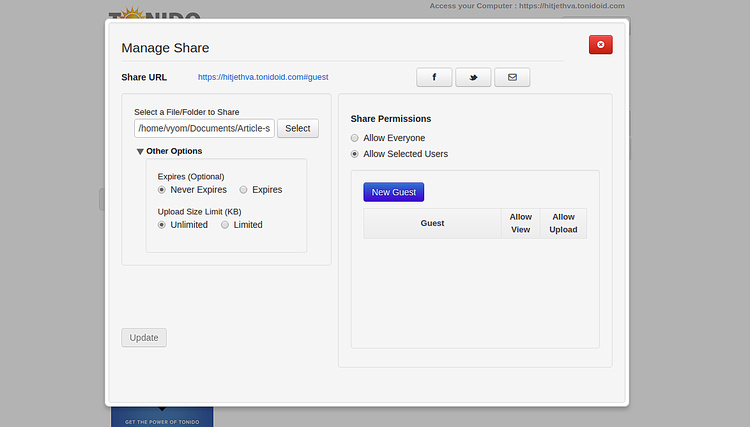Choose Limited upload size
Image resolution: width=750 pixels, height=427 pixels.
[225, 225]
